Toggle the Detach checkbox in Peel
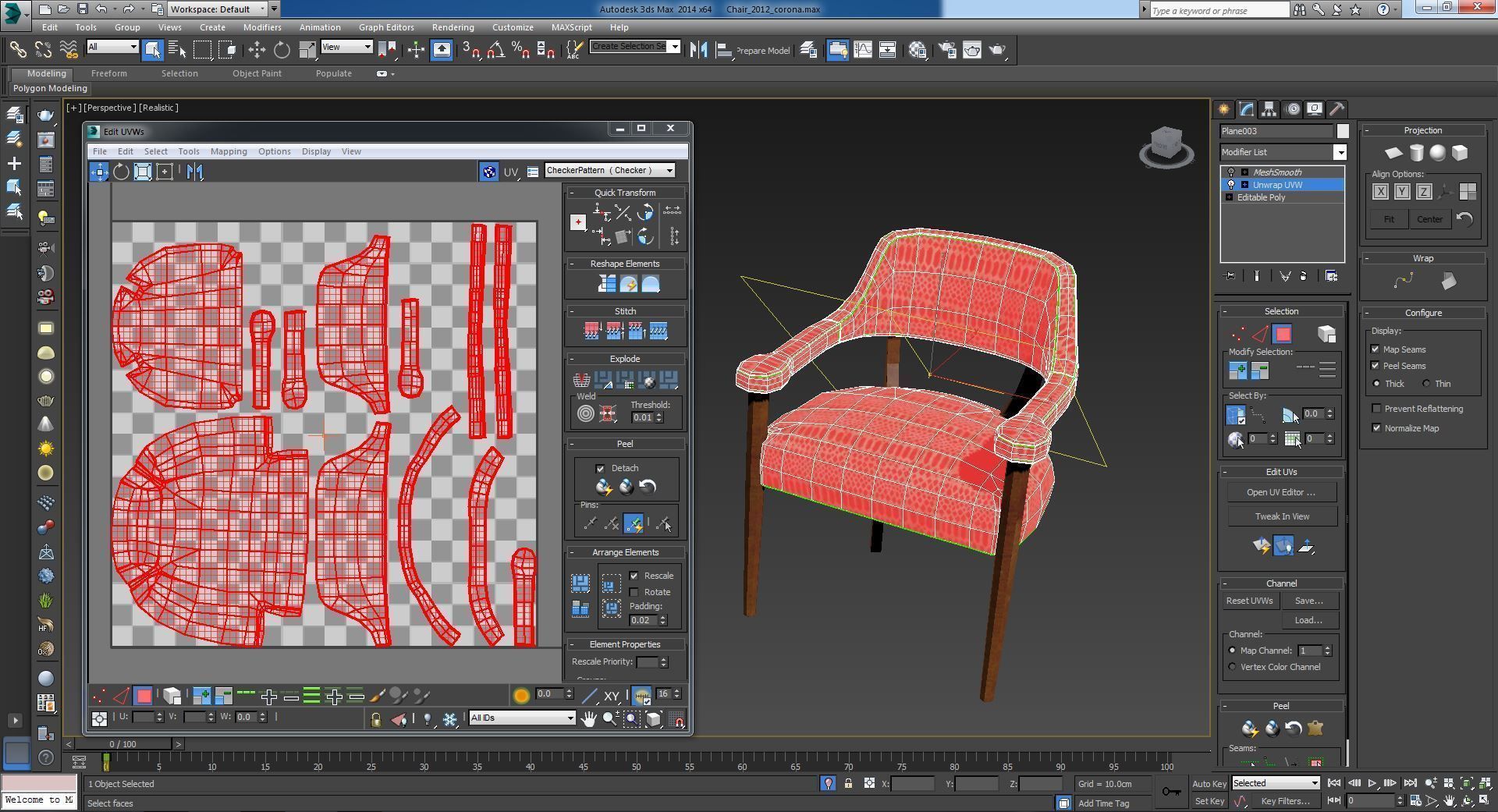Viewport: 1498px width, 812px height. pyautogui.click(x=600, y=469)
